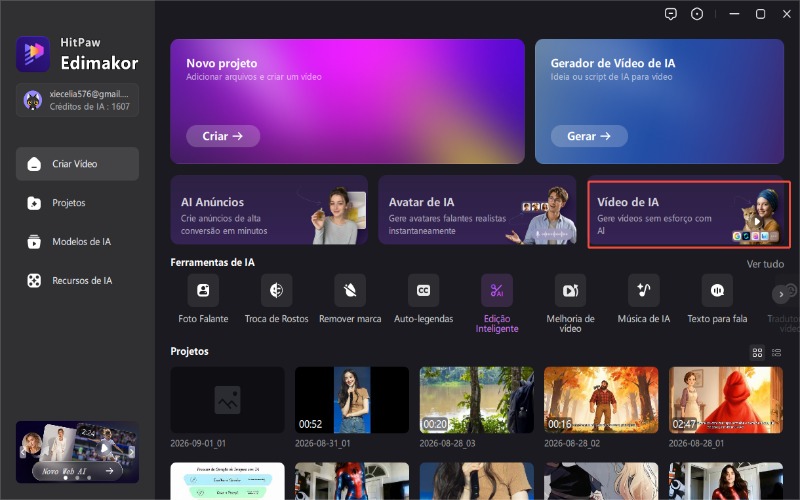Go to next promo banner slide
Viewport: 800px width, 500px height.
(x=132, y=452)
